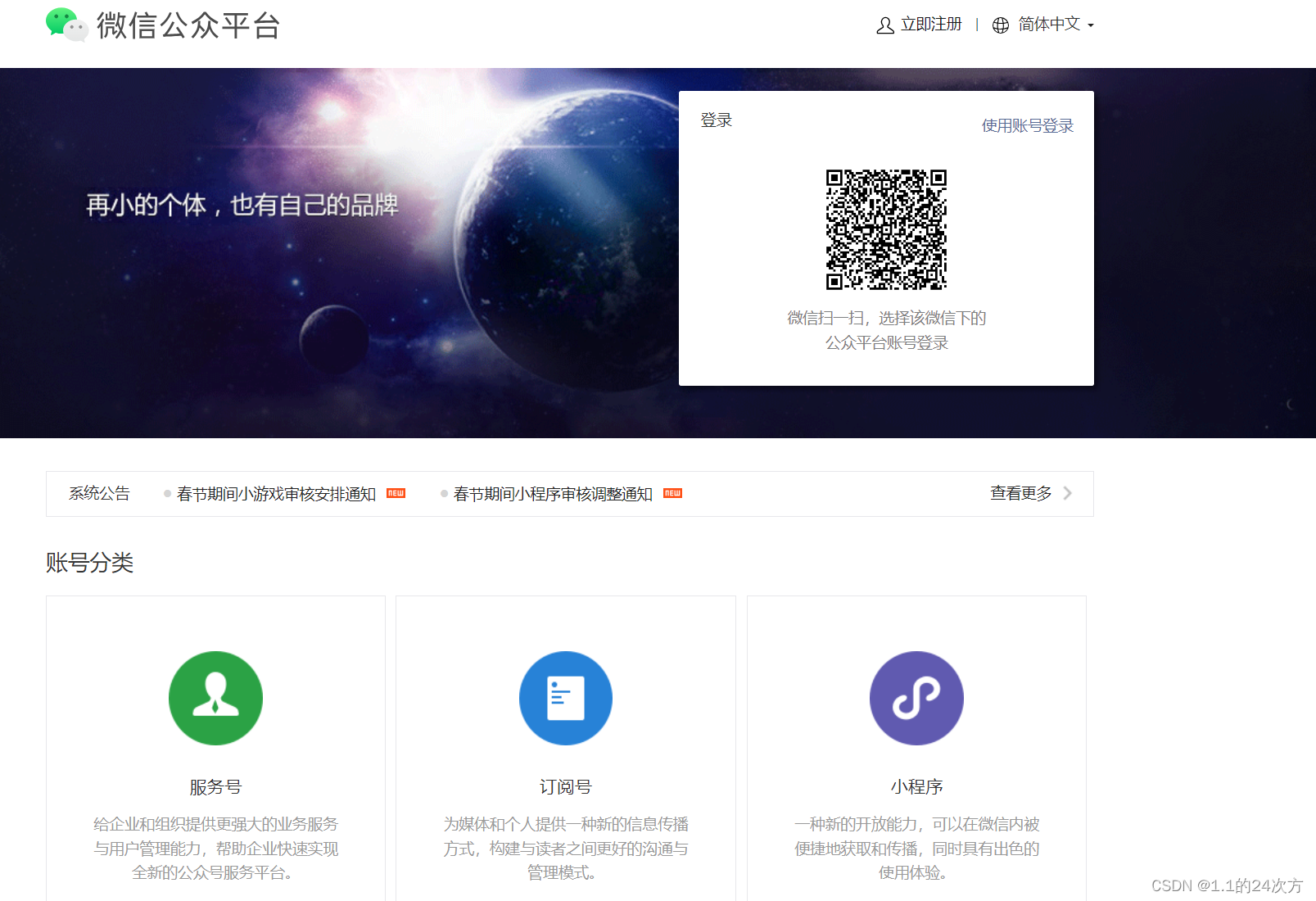Click the chevron arrow next to 查看更多
1316x901 pixels.
pos(1067,493)
